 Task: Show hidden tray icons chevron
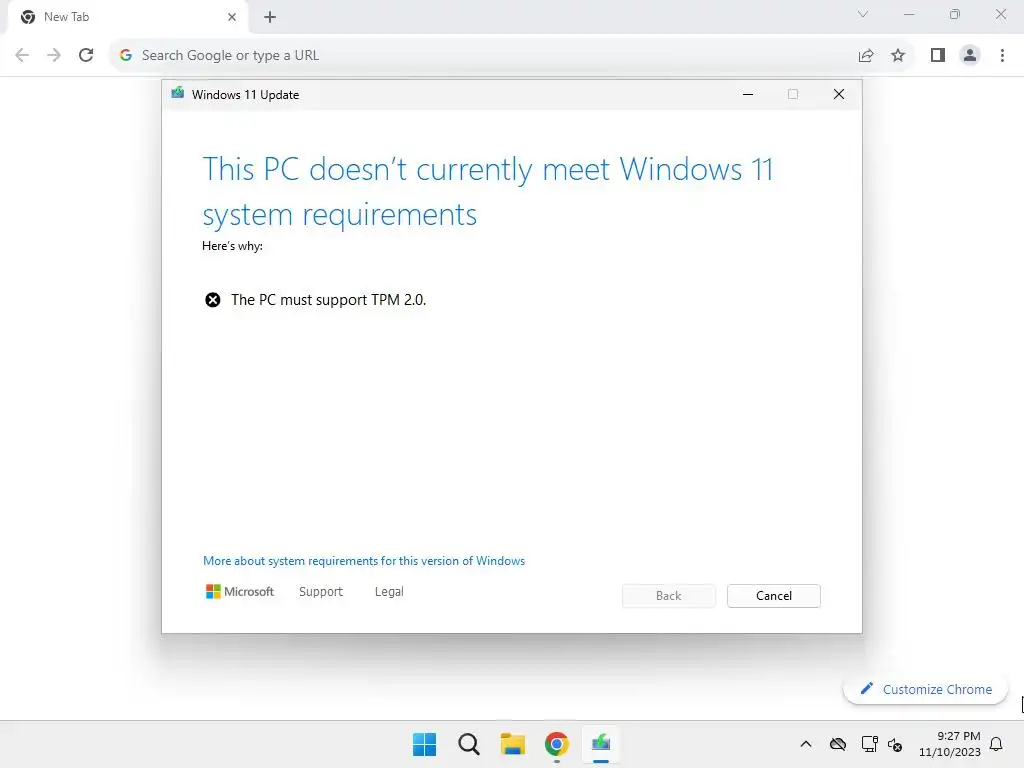click(806, 744)
